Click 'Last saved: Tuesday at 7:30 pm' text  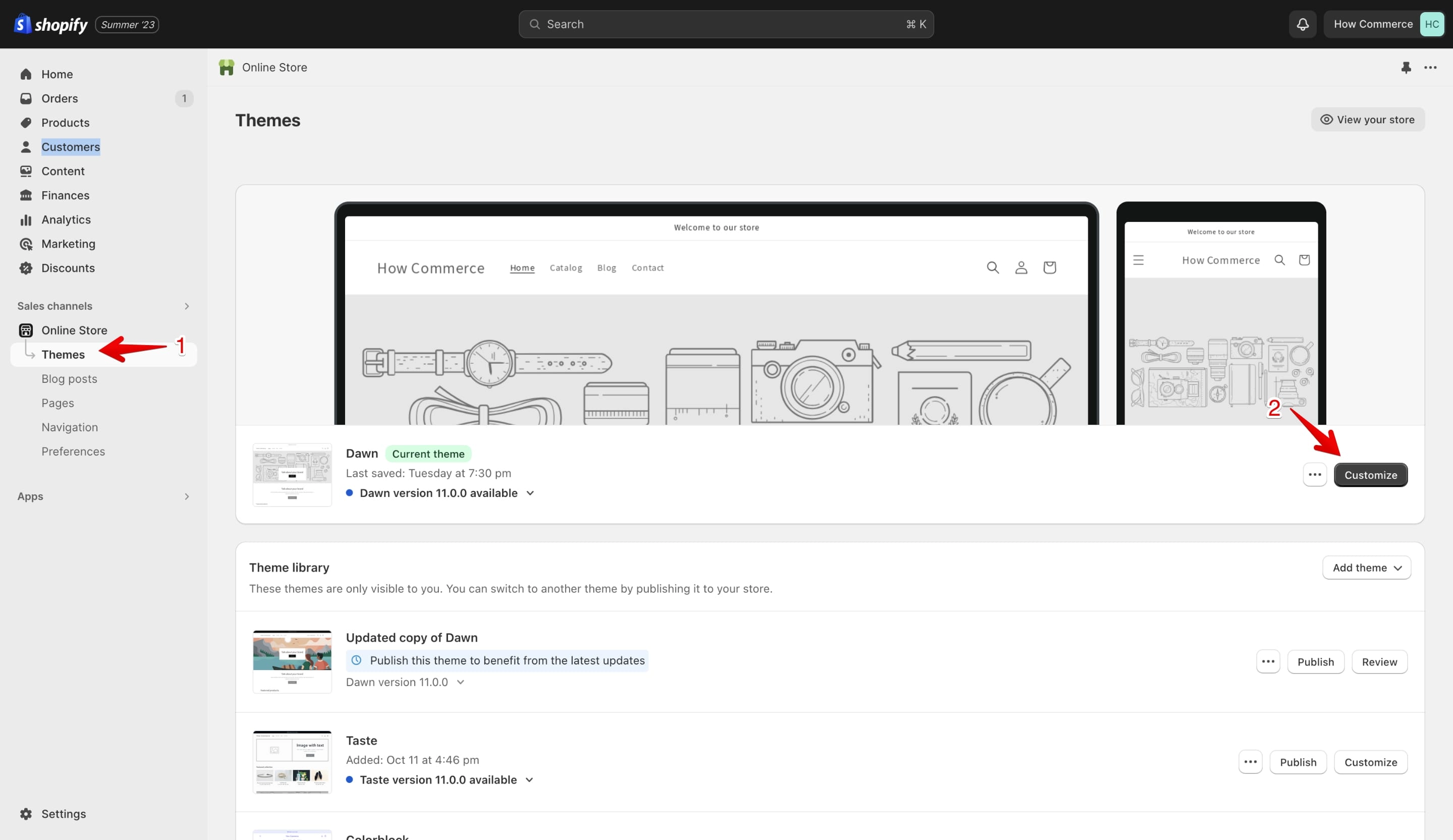428,473
